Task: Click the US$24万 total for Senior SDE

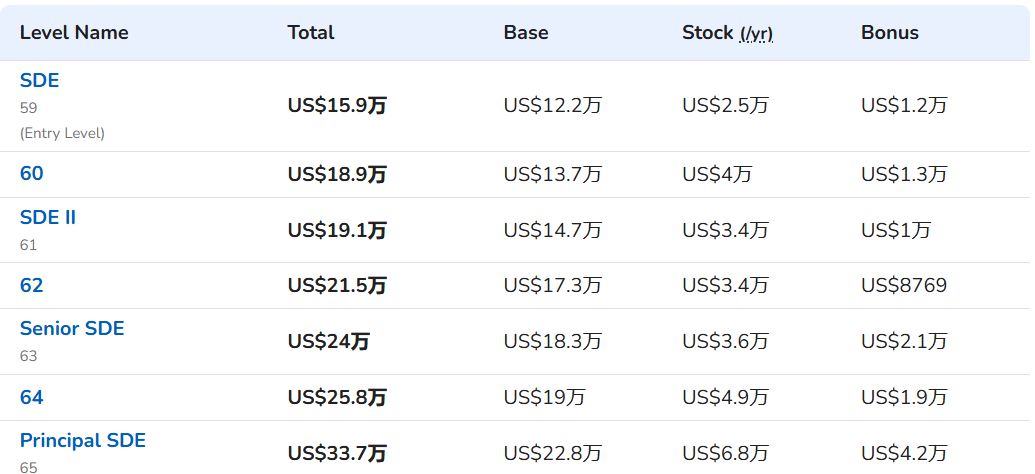Action: click(x=329, y=341)
